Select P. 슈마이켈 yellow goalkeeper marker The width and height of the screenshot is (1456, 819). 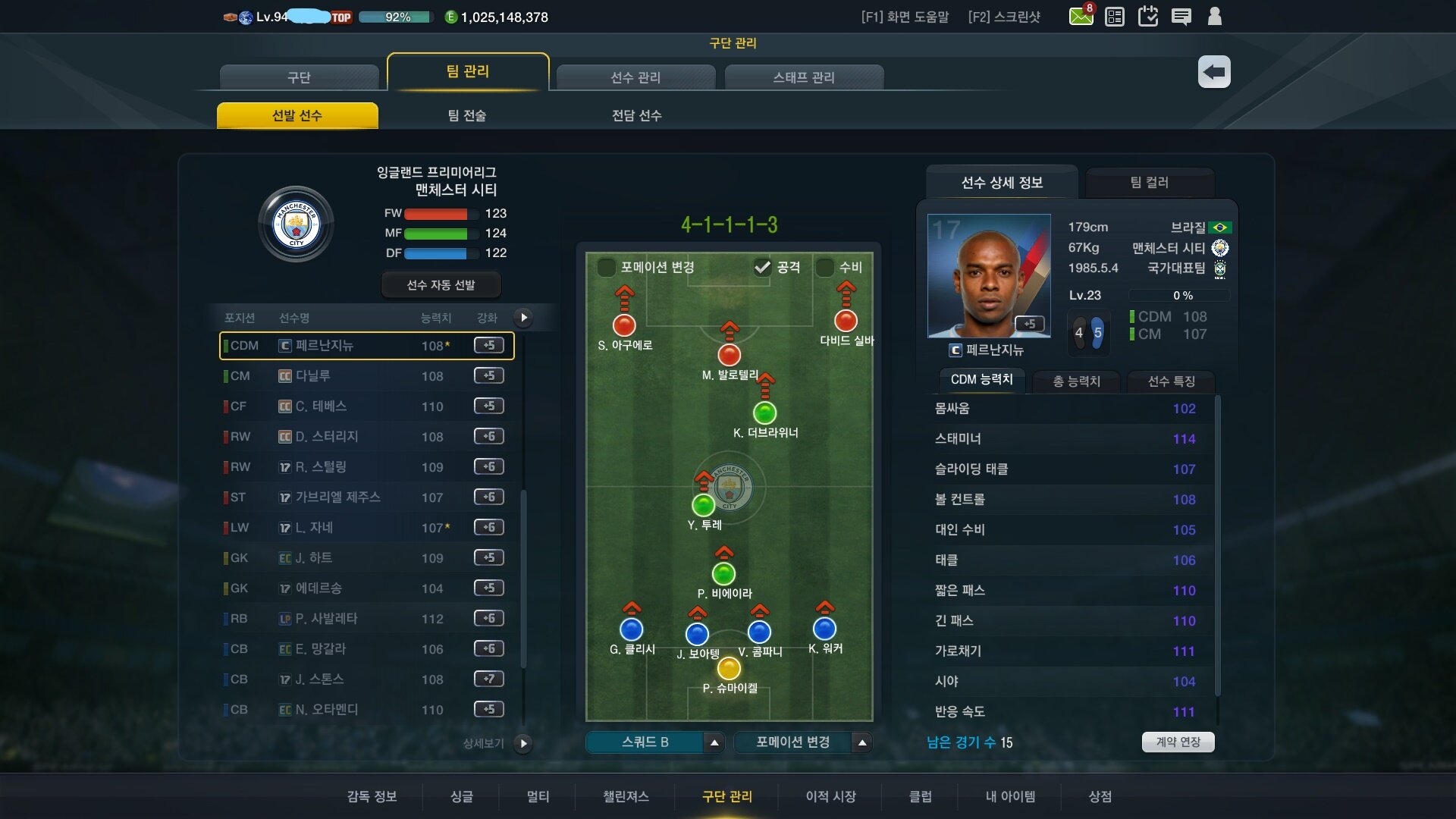[x=729, y=668]
